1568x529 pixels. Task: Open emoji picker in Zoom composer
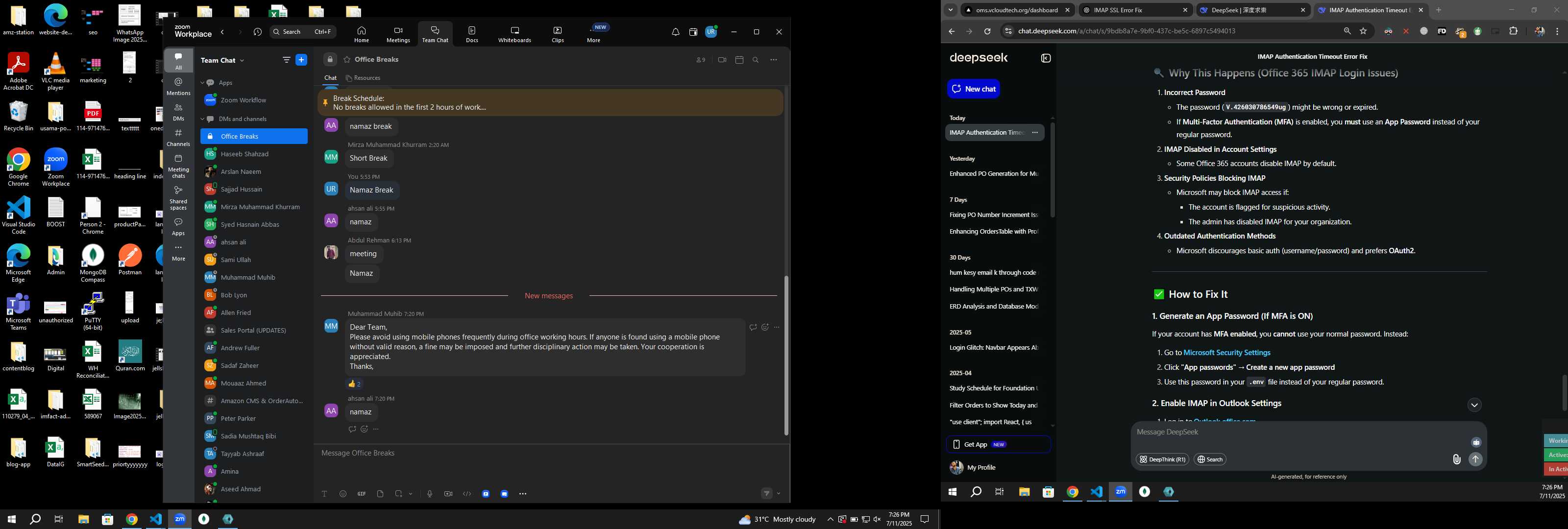pos(343,494)
